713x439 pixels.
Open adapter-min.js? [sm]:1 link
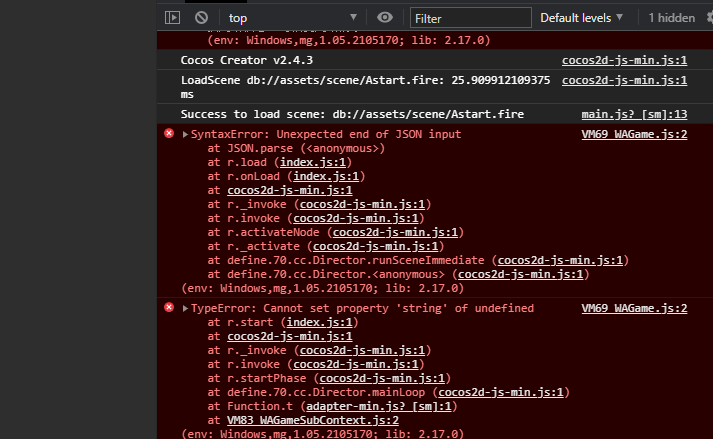click(x=379, y=406)
